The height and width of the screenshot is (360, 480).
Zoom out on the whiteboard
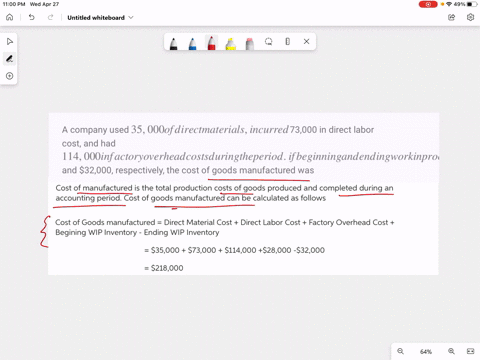coord(401,351)
